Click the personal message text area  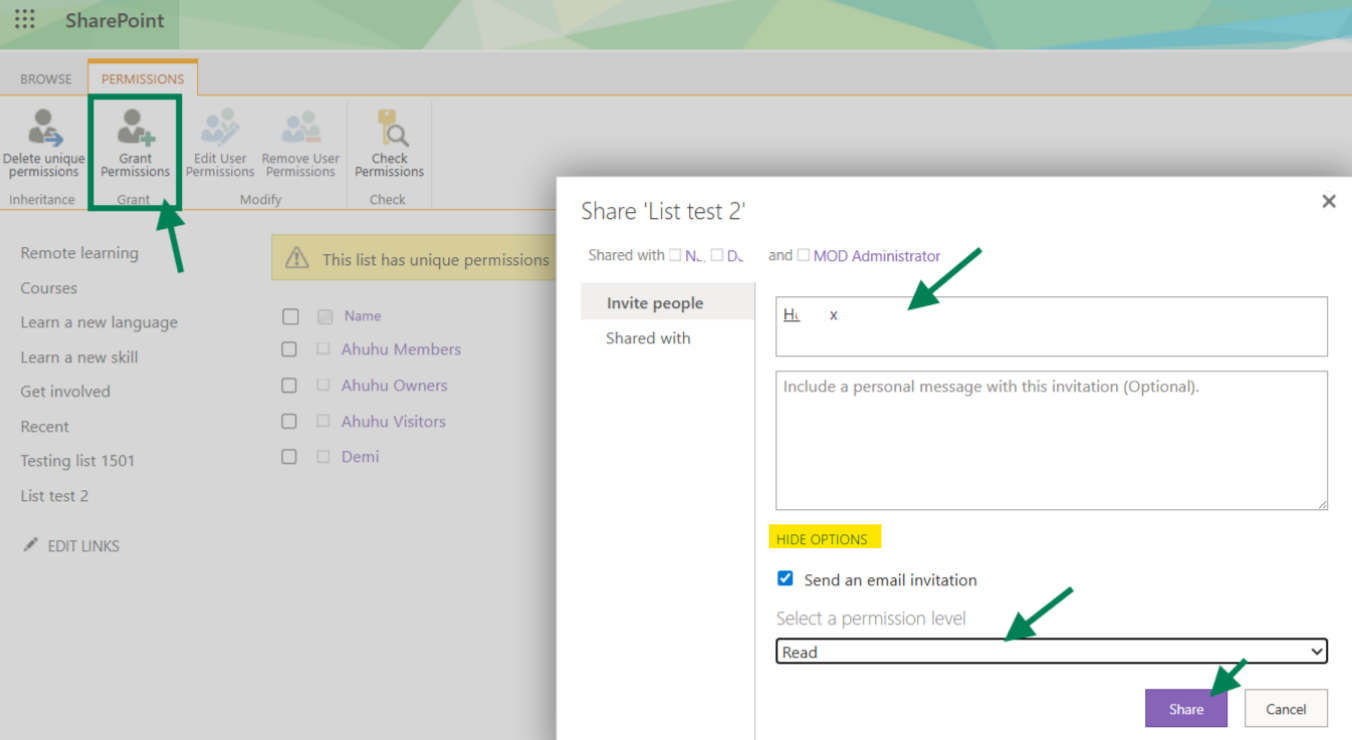pyautogui.click(x=1052, y=441)
